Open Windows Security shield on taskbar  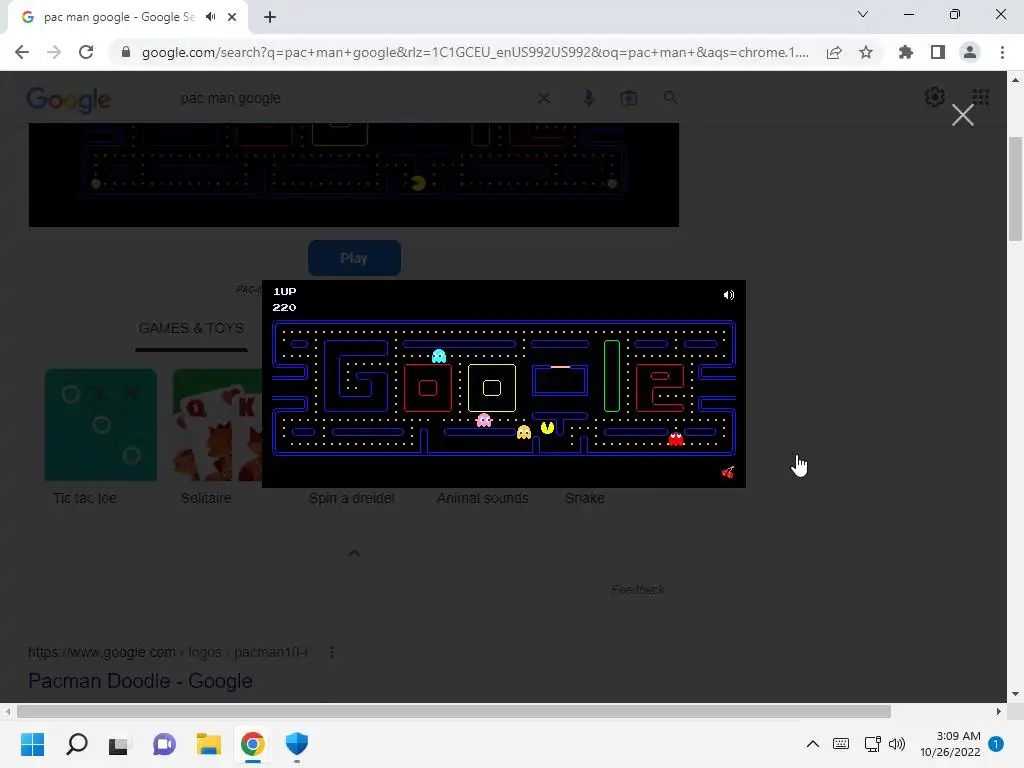tap(296, 744)
